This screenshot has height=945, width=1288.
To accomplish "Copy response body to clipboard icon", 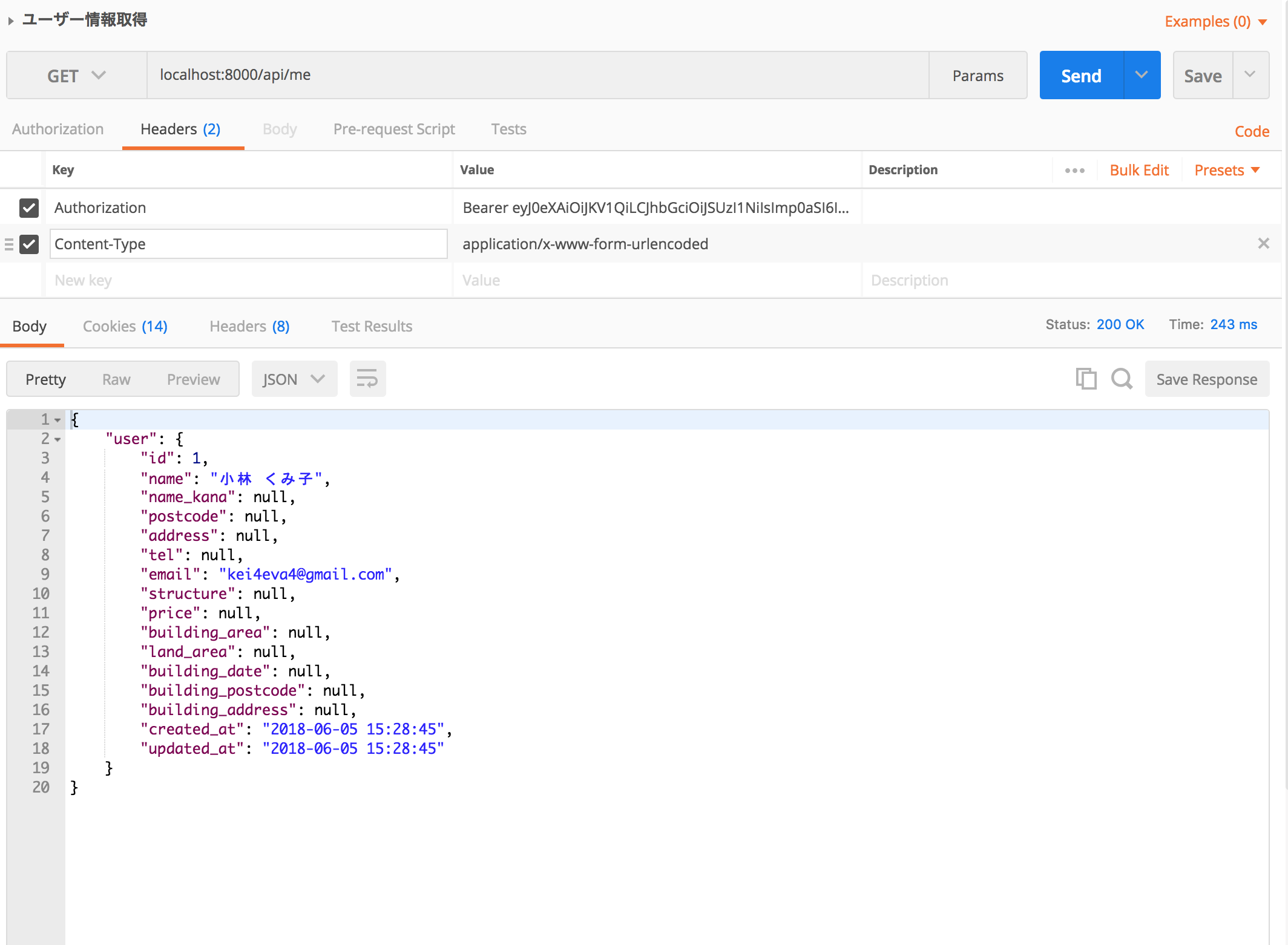I will [1086, 379].
